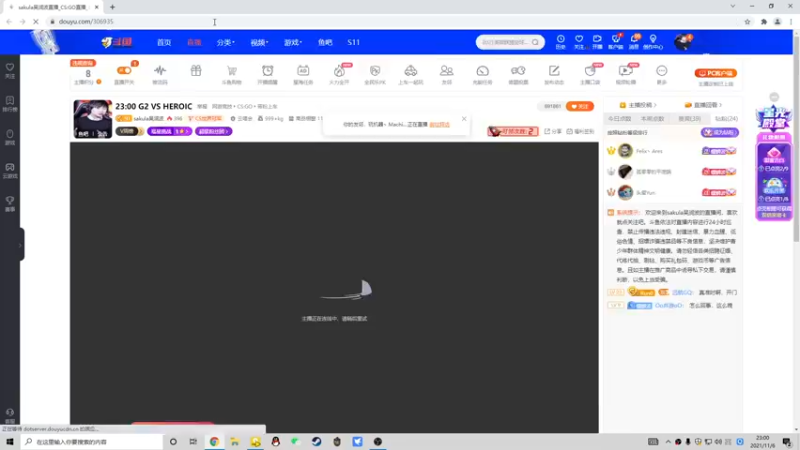The image size is (800, 450).
Task: Go to 首页 in the navigation bar
Action: 164,42
